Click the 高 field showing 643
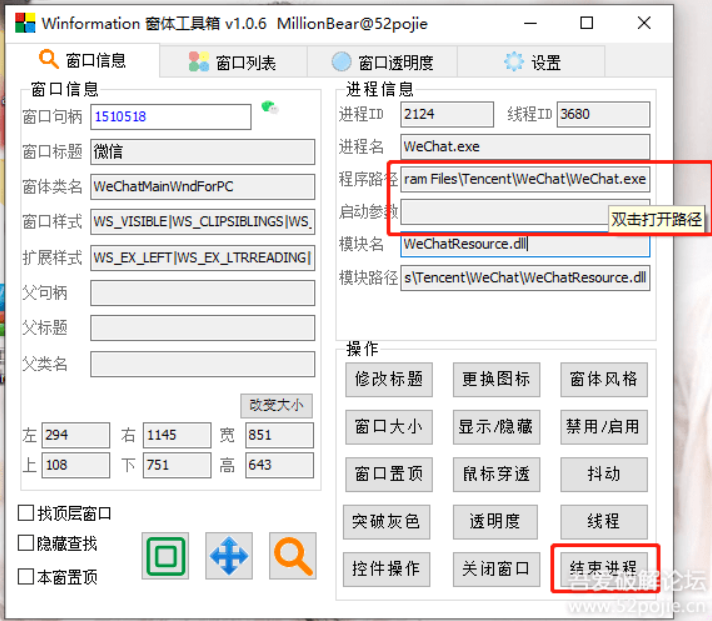Viewport: 712px width, 621px height. point(279,465)
